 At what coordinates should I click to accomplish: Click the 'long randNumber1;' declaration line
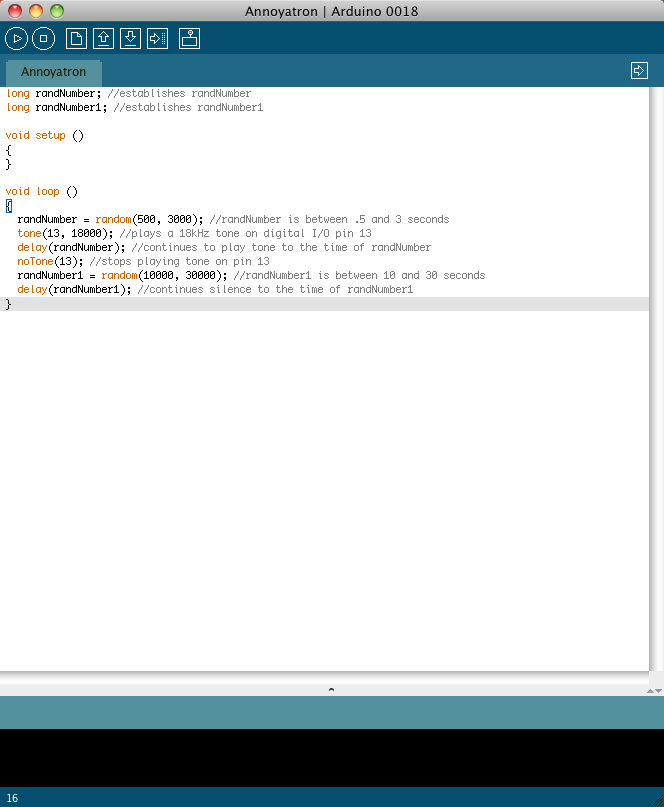(x=57, y=107)
